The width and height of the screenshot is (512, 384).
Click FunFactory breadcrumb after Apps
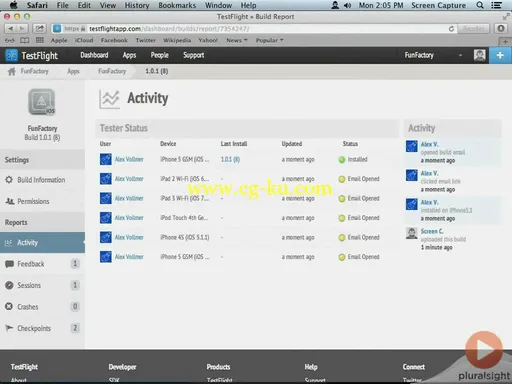(112, 71)
